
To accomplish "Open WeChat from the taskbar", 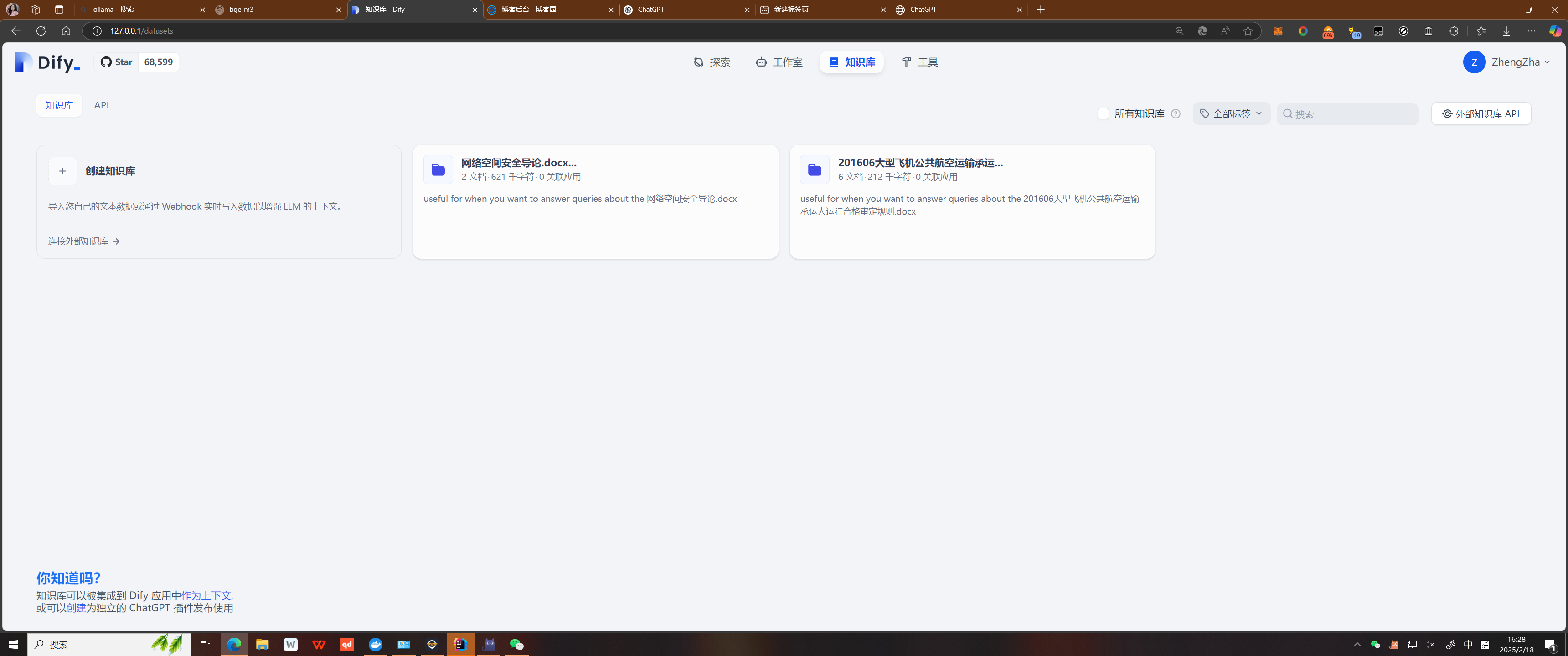I will [x=516, y=645].
